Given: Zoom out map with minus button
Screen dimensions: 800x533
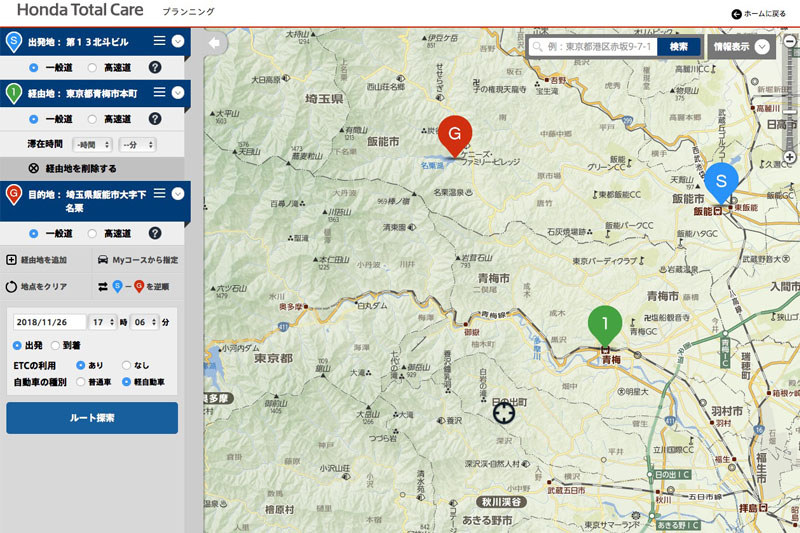Looking at the screenshot, I should pos(790,41).
